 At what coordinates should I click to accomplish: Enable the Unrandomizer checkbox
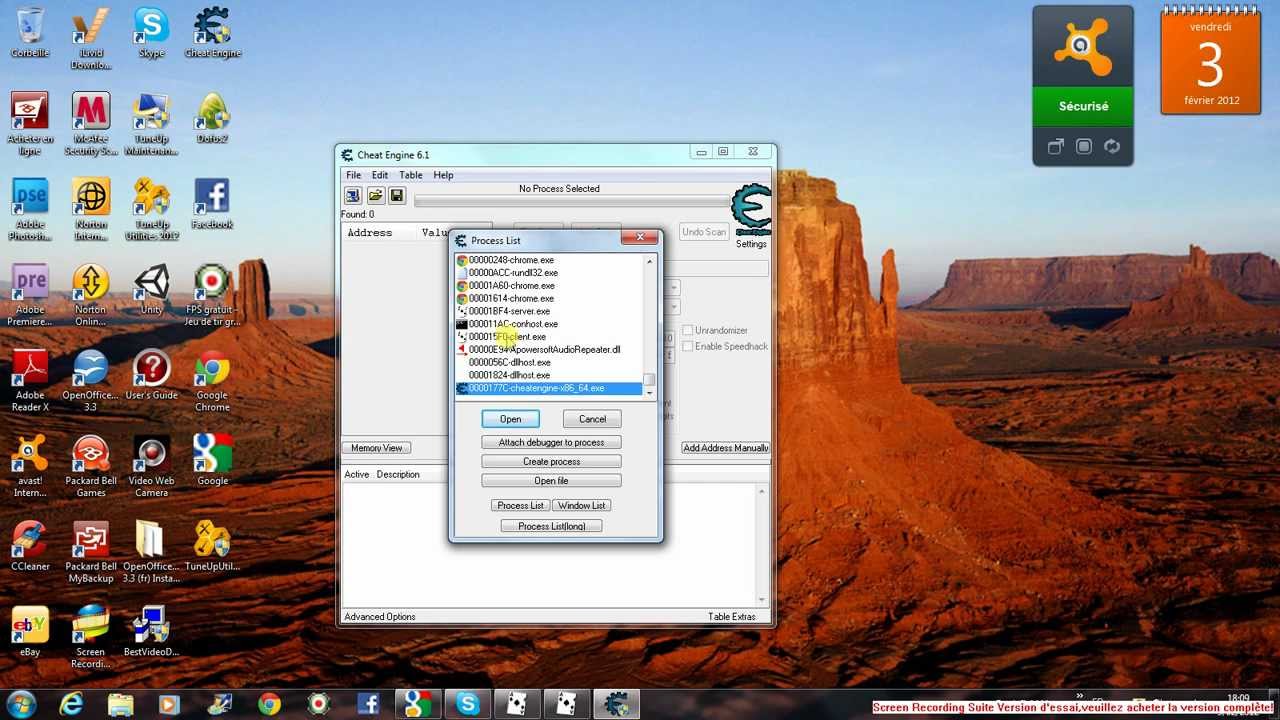(x=688, y=330)
